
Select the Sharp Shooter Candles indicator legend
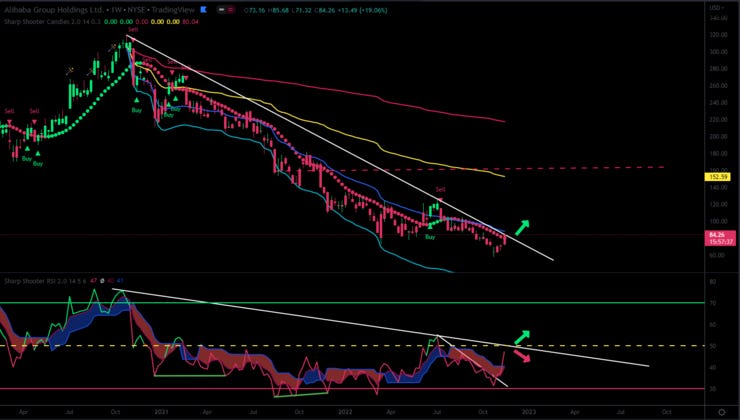pyautogui.click(x=52, y=22)
